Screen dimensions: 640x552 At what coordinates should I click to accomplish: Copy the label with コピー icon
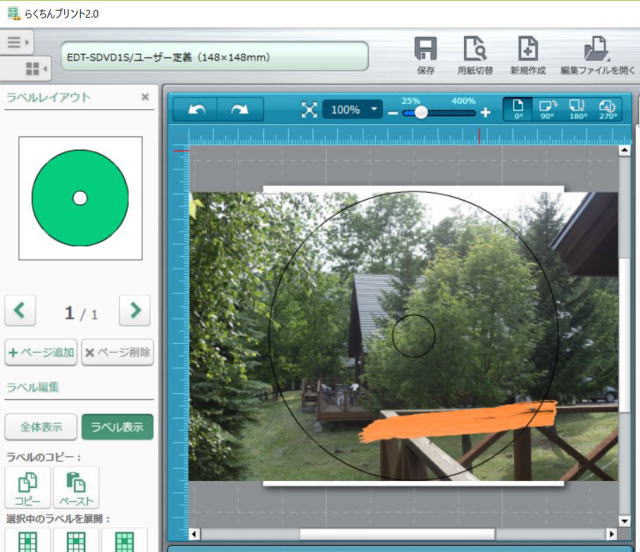pyautogui.click(x=28, y=485)
